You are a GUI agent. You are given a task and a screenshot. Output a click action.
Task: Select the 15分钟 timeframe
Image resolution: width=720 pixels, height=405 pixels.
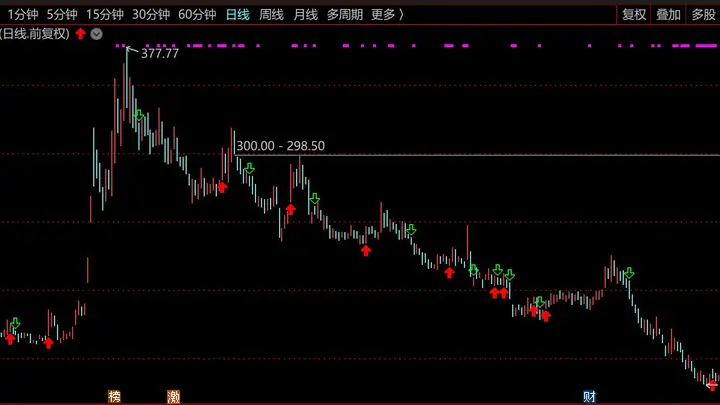click(105, 15)
